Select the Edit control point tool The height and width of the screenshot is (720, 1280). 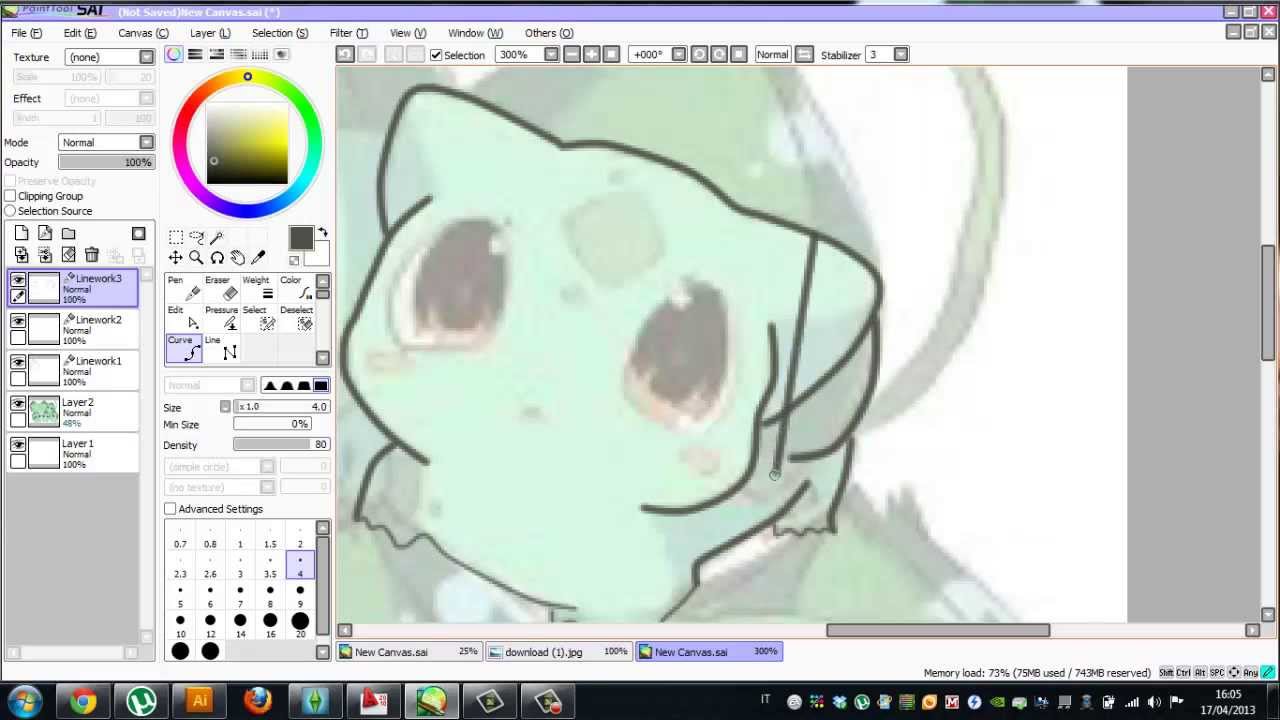184,318
